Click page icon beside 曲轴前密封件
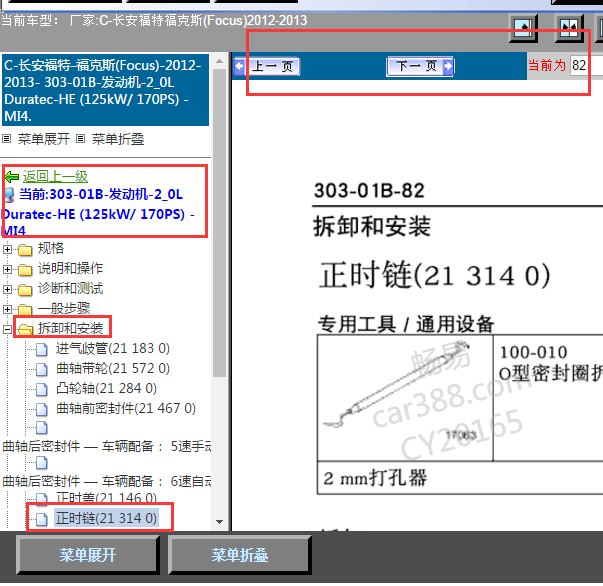603x586 pixels. click(42, 410)
